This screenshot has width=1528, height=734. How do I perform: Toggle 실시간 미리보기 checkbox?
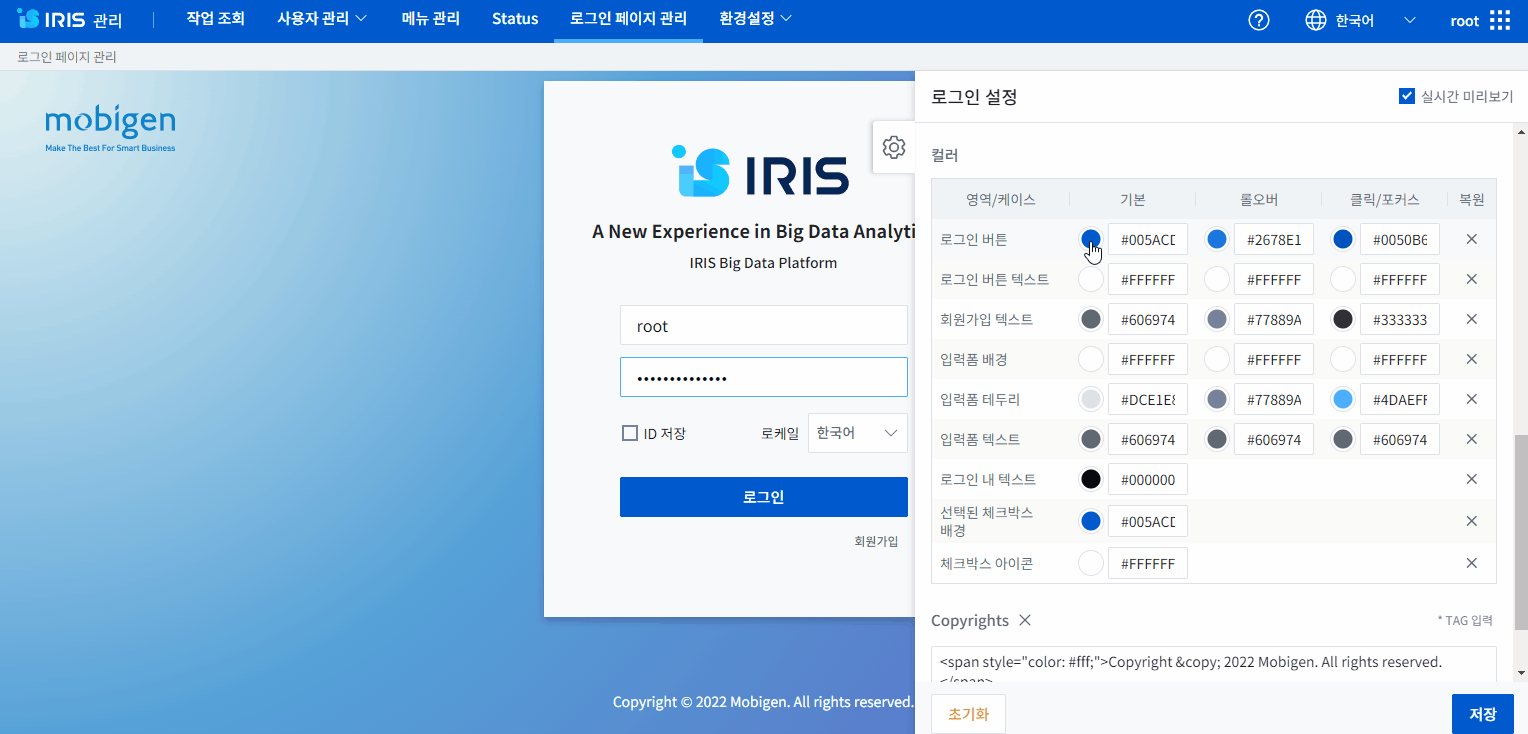tap(1406, 96)
